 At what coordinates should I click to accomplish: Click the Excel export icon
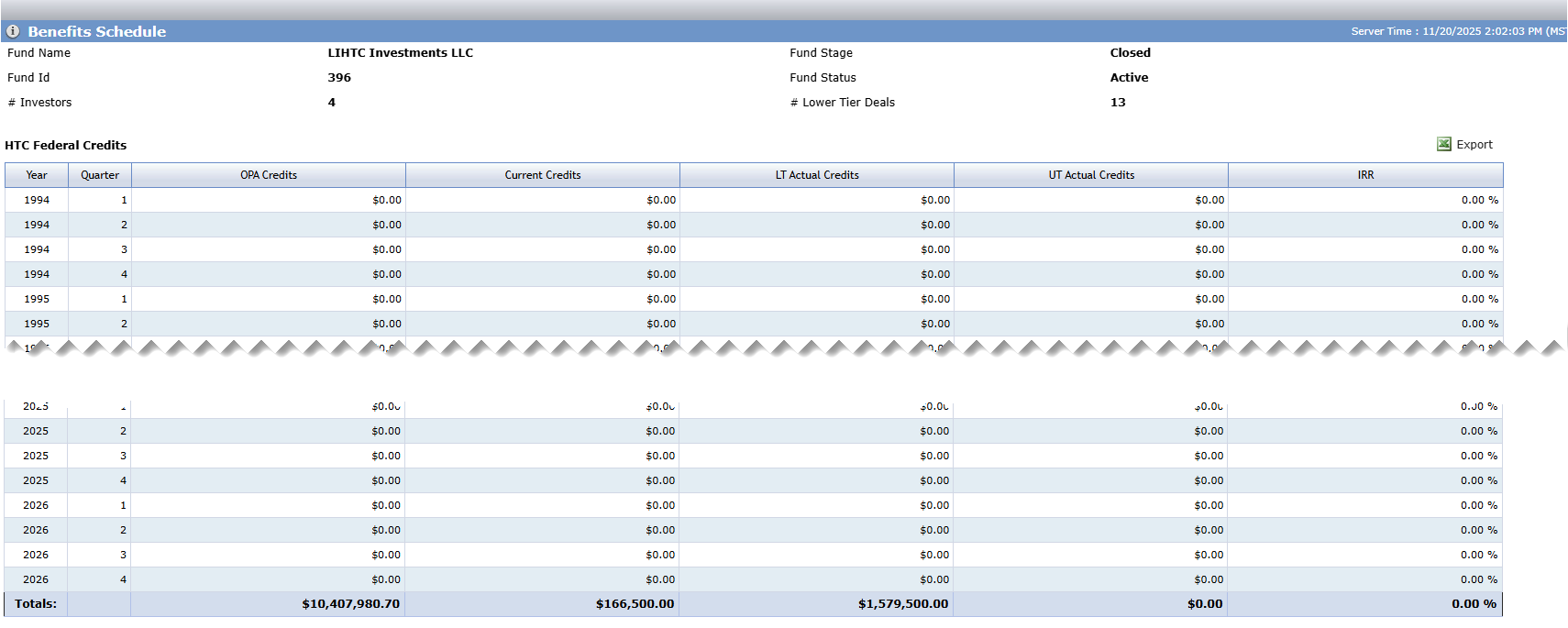click(1444, 144)
